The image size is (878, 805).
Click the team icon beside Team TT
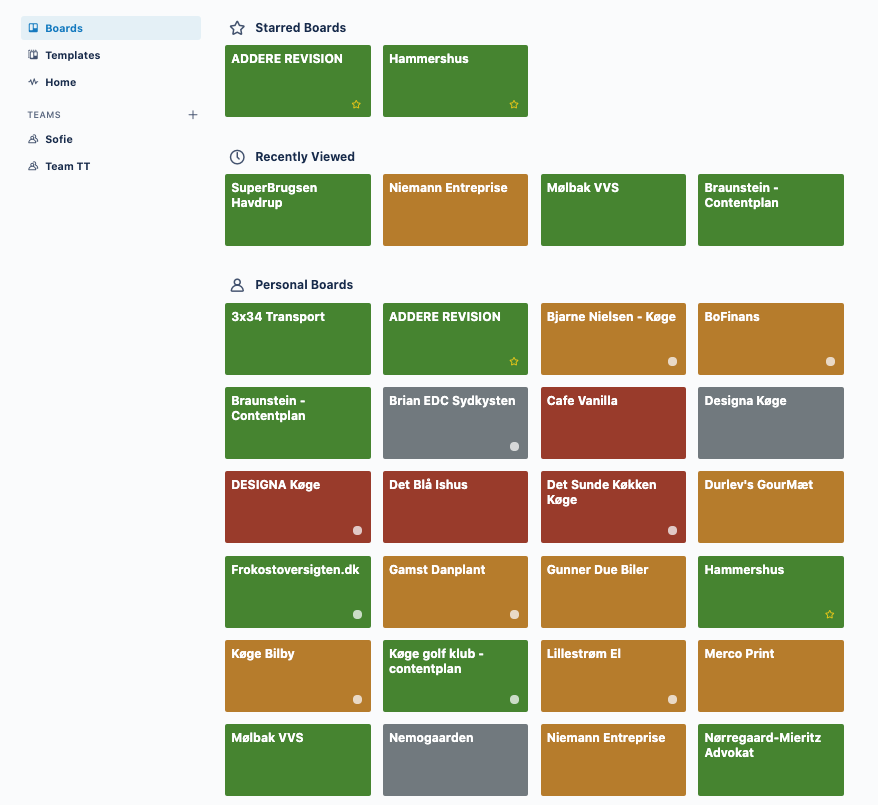[34, 166]
